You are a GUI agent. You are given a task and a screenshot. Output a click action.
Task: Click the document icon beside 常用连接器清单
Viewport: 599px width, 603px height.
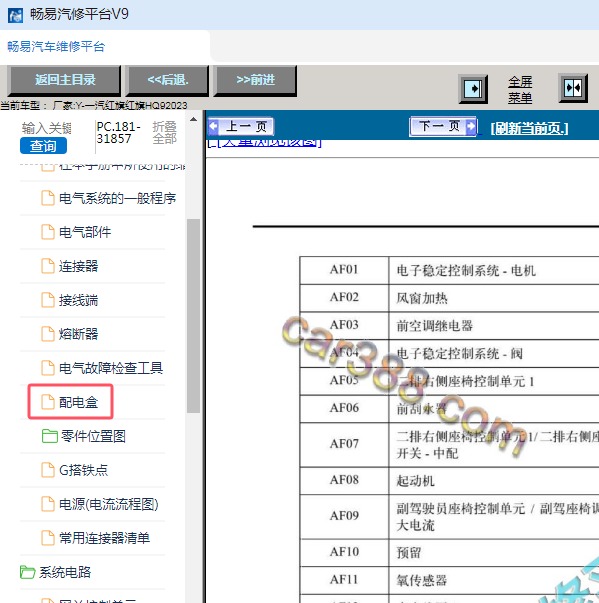(x=48, y=538)
